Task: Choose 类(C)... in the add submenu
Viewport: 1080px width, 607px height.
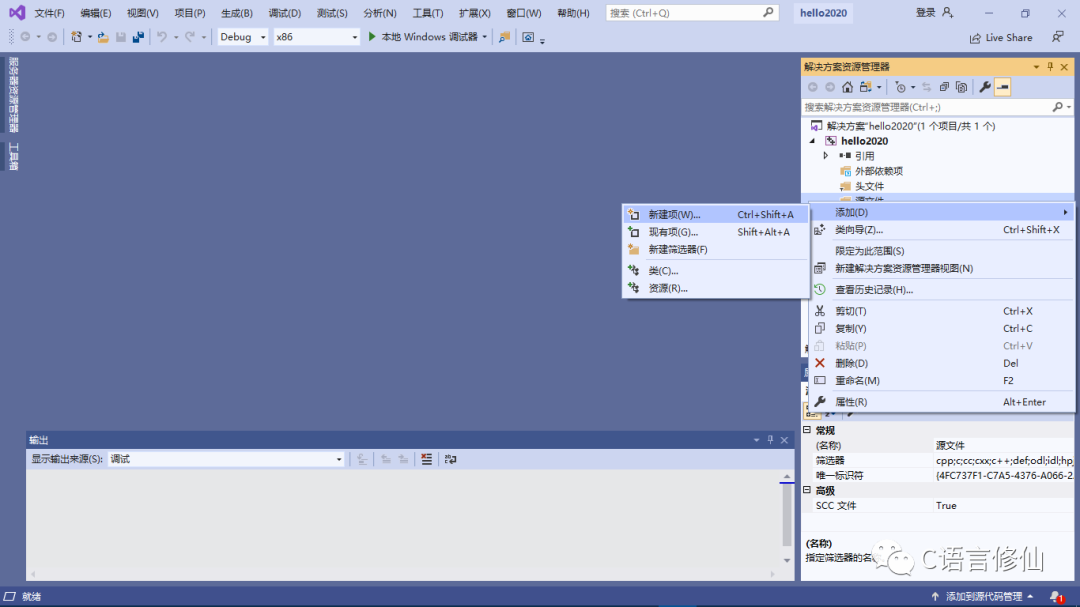Action: pyautogui.click(x=715, y=271)
